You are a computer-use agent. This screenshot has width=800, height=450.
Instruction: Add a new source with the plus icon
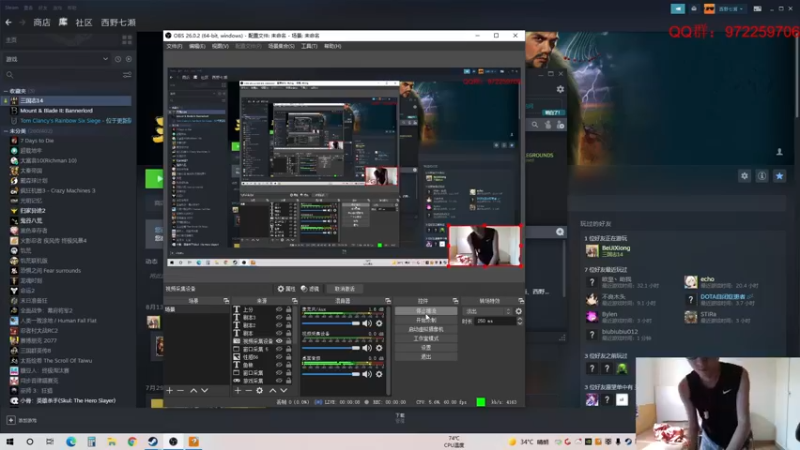[237, 391]
